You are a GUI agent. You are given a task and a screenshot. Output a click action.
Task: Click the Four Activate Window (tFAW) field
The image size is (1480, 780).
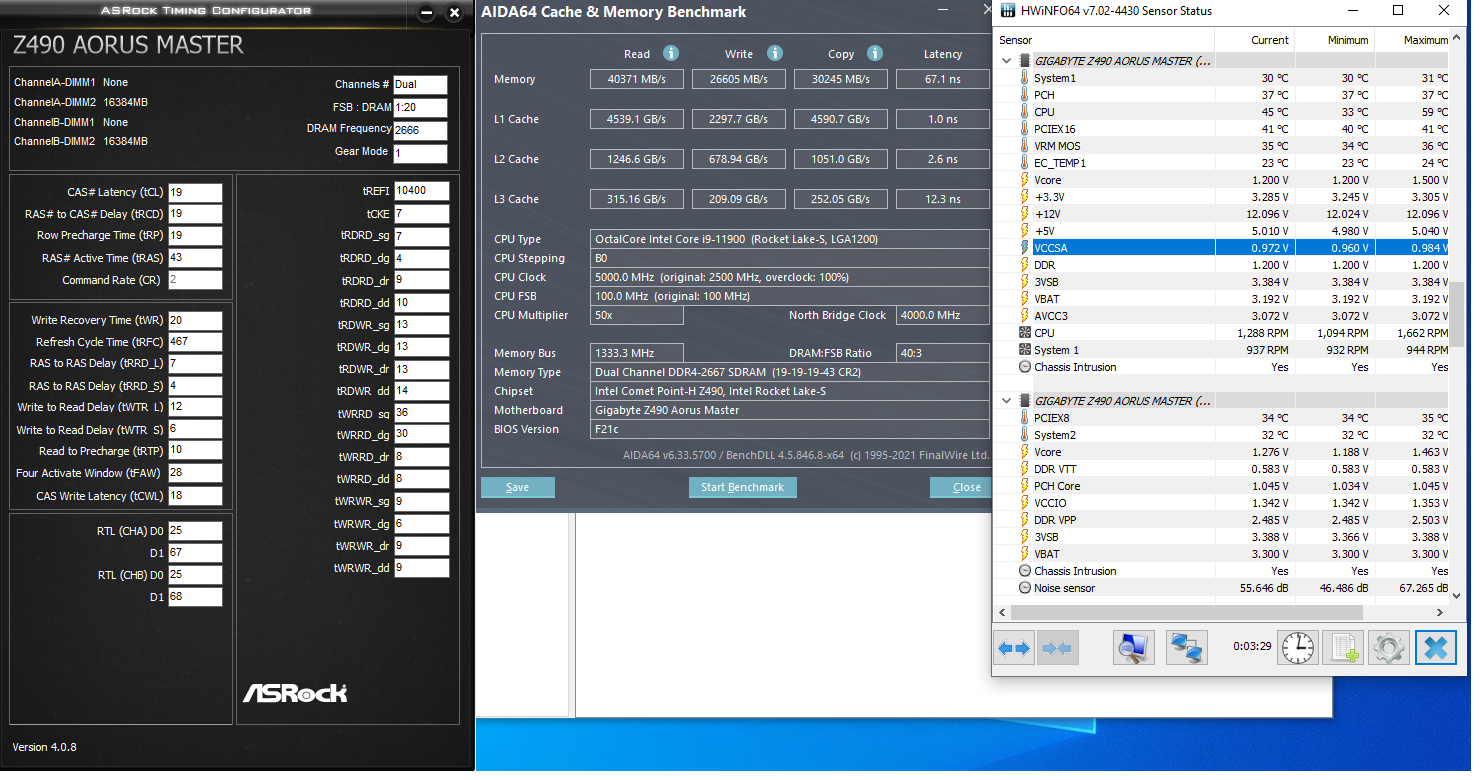coord(195,473)
